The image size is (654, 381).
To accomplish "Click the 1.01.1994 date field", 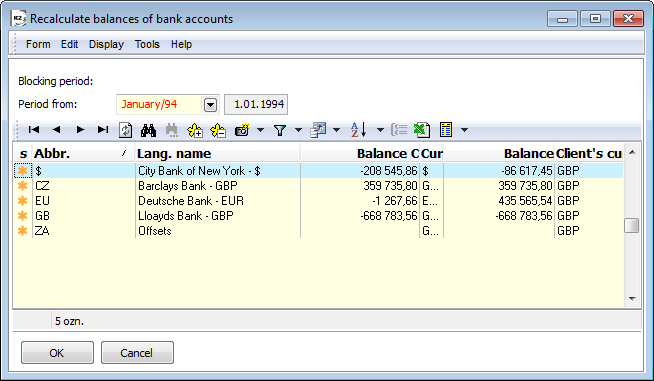I will pos(256,105).
